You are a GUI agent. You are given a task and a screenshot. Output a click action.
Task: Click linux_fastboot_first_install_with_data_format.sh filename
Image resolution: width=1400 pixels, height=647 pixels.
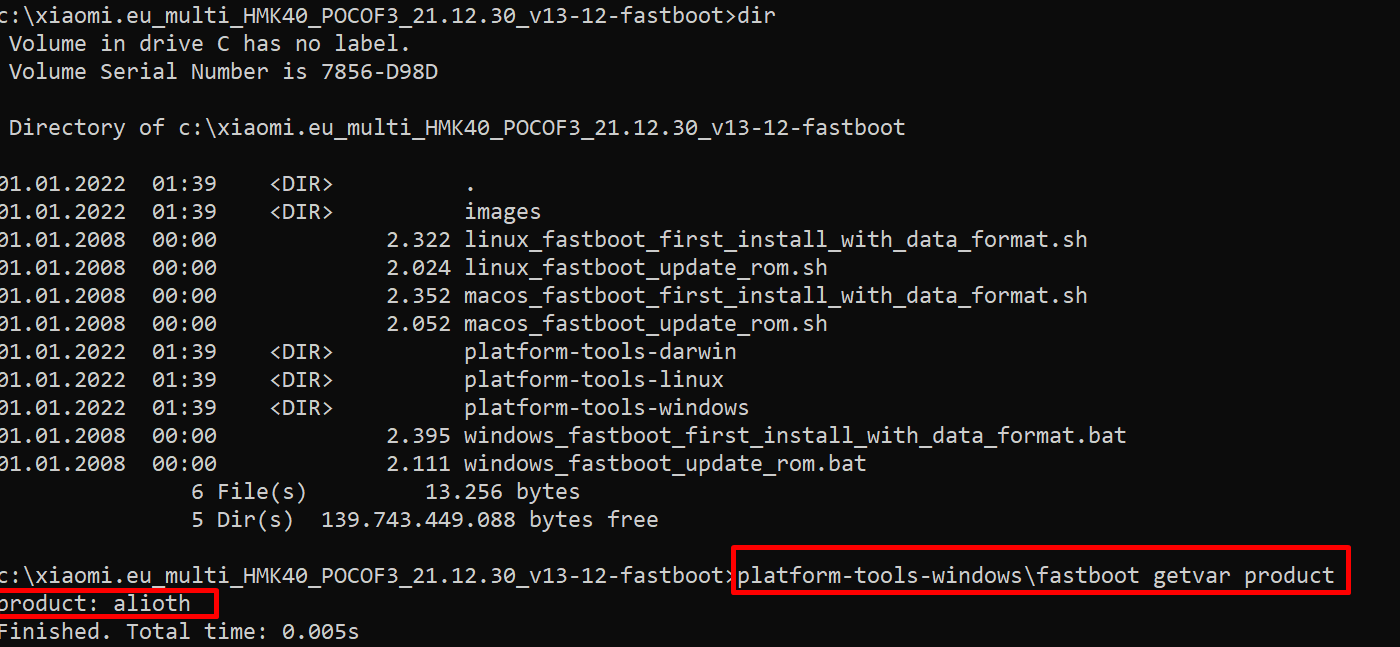(x=775, y=240)
